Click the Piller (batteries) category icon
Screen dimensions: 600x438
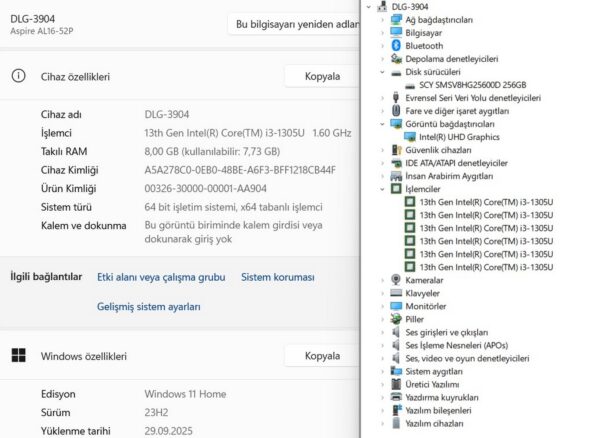pos(396,319)
